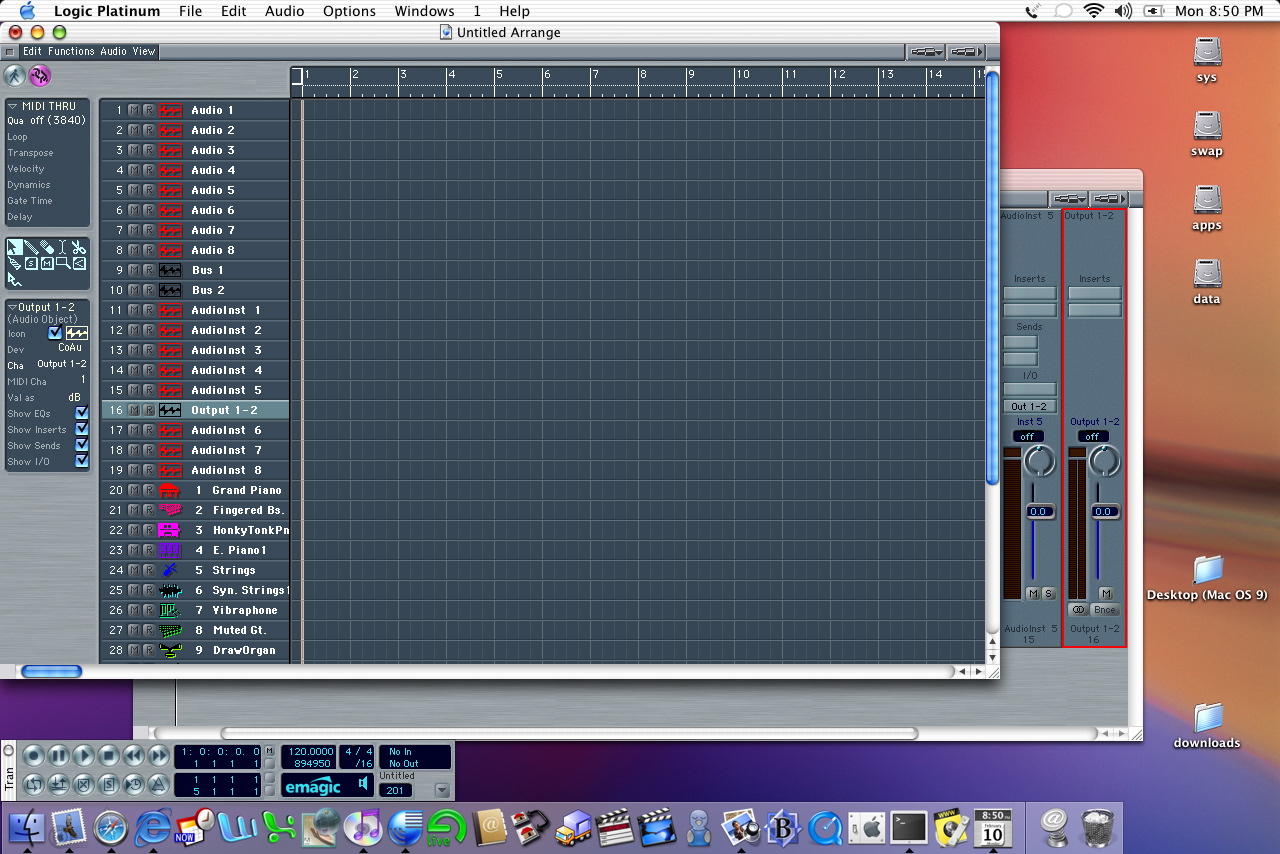Mute the Audio 1 track
The height and width of the screenshot is (854, 1280).
click(x=134, y=110)
